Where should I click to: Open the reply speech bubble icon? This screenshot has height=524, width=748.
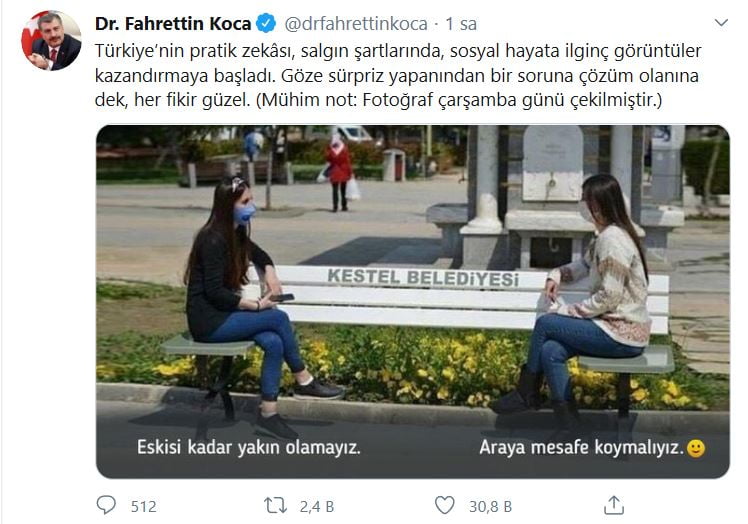tap(106, 505)
